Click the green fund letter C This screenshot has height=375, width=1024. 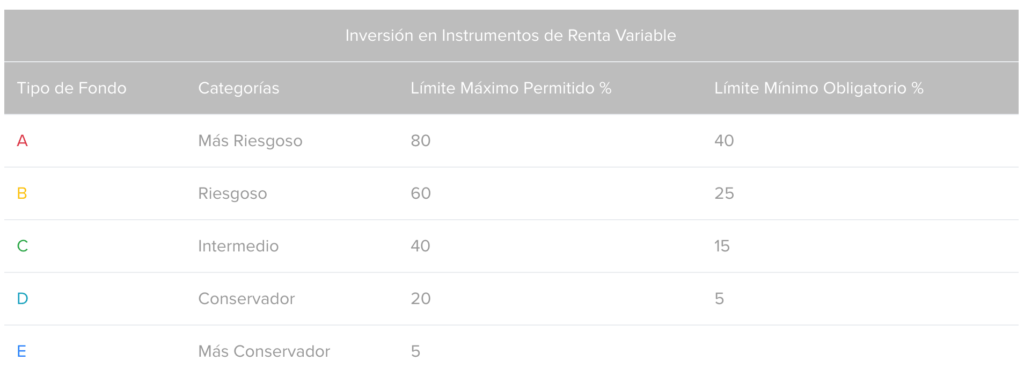coord(22,246)
